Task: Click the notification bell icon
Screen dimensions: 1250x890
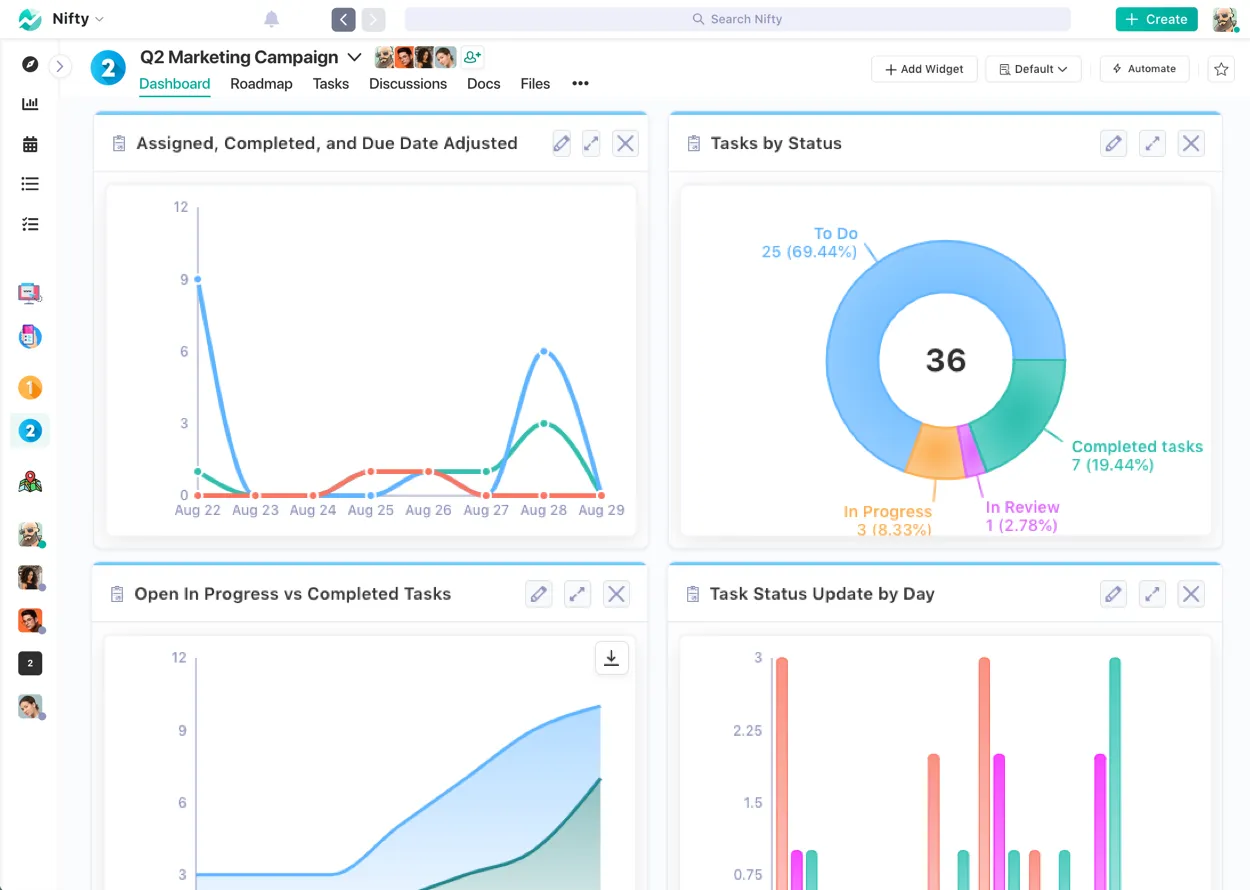Action: [x=269, y=18]
